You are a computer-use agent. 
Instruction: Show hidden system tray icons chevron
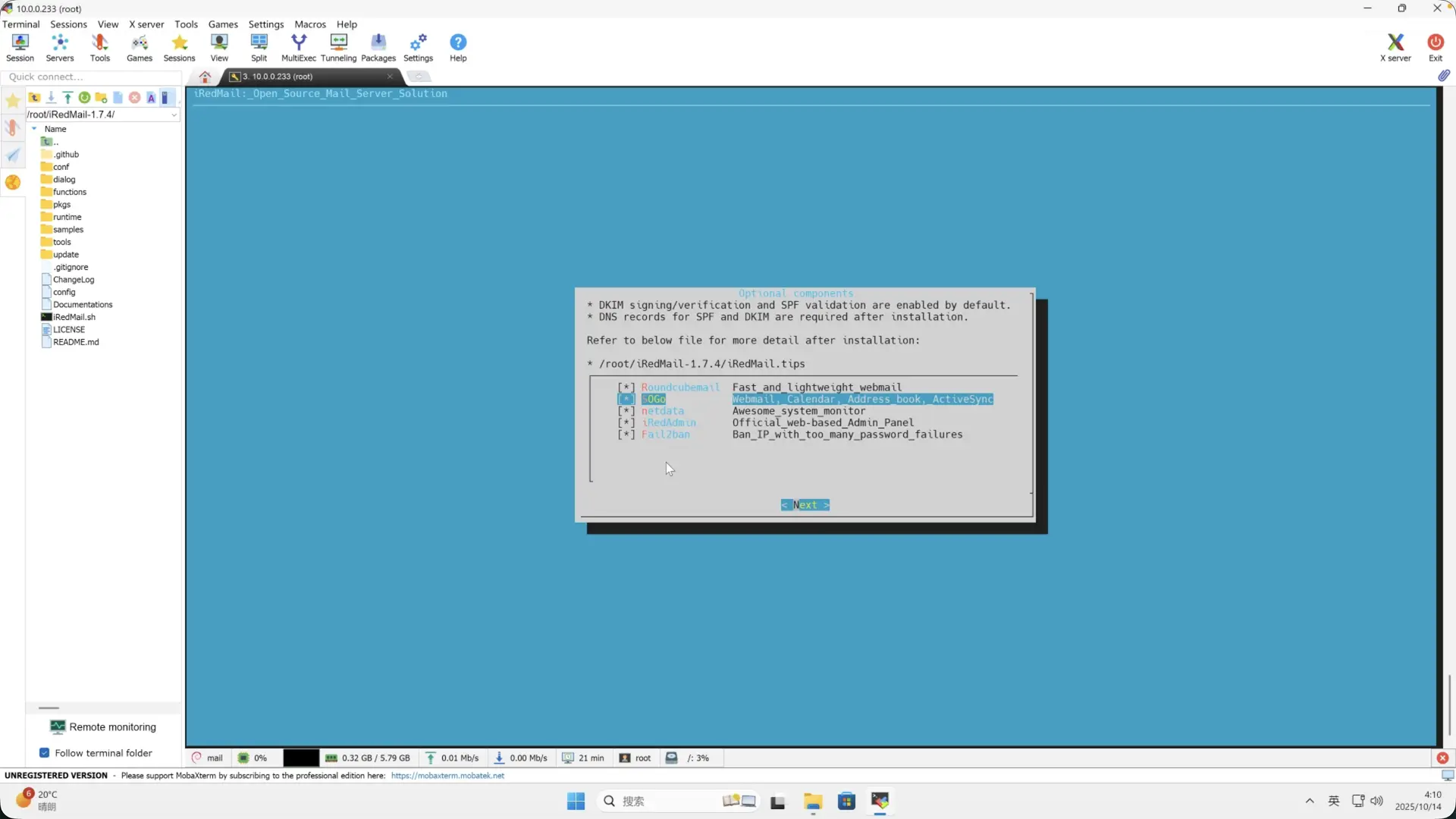click(1310, 801)
